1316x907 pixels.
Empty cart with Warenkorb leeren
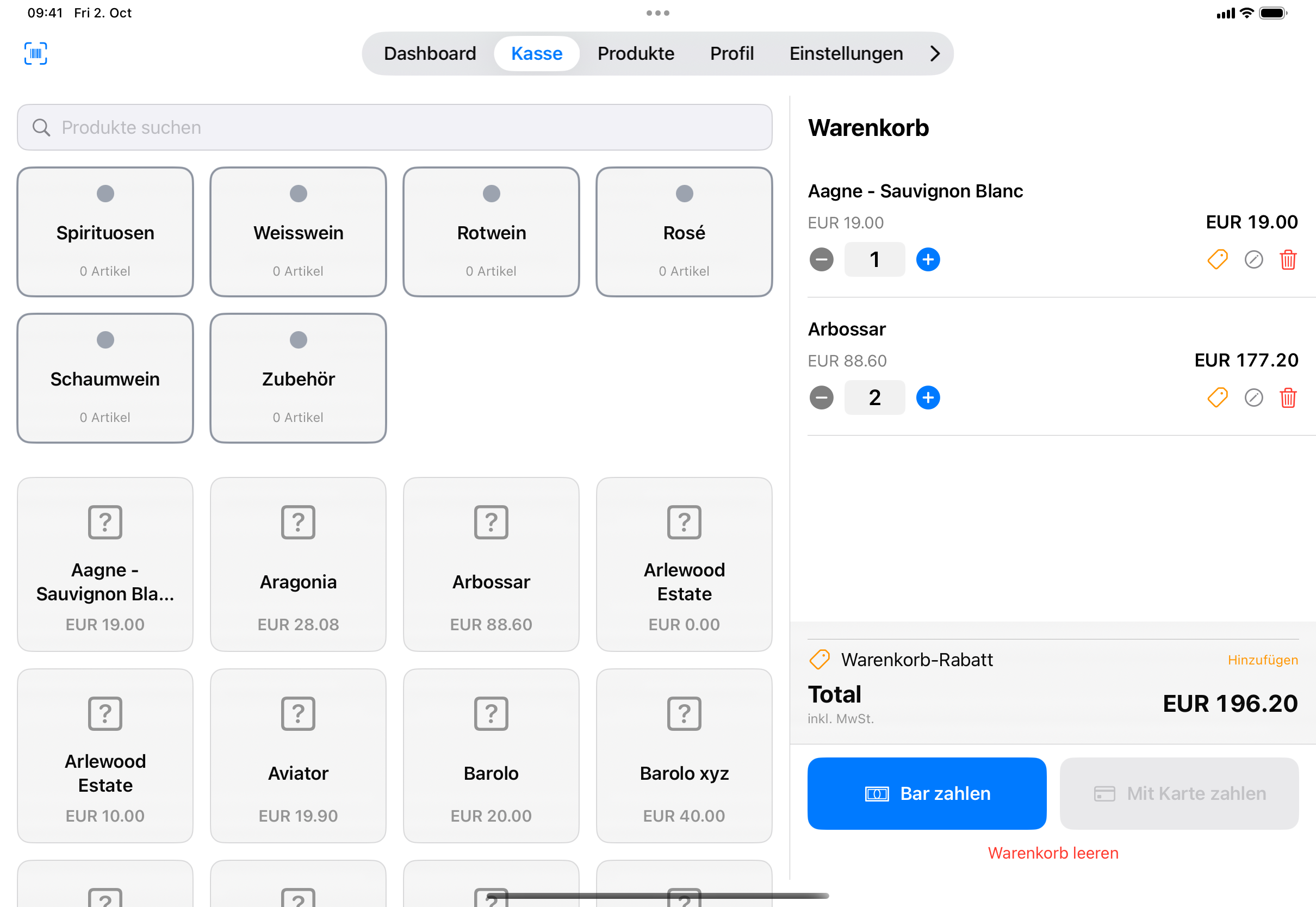click(1052, 853)
